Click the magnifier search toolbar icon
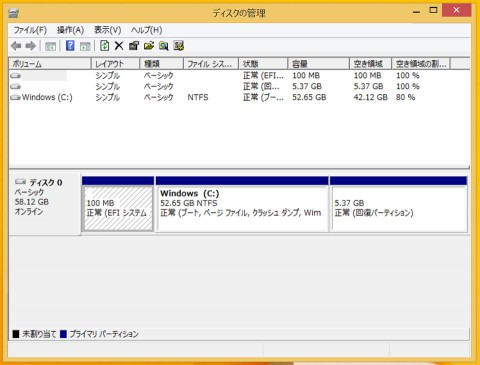Screen dimensions: 480x365 pyautogui.click(x=164, y=46)
